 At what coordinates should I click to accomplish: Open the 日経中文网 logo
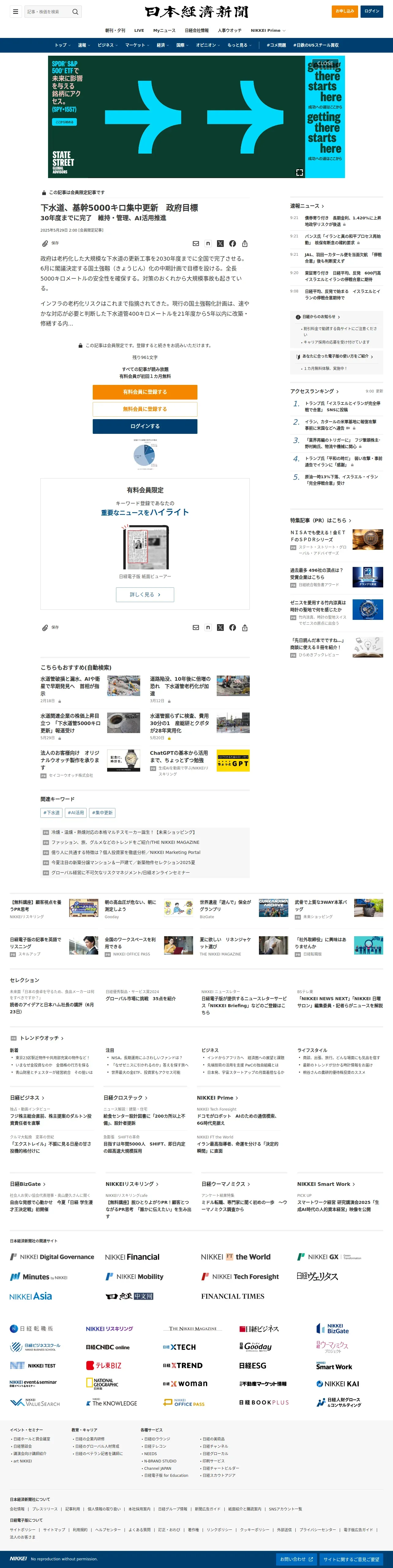pyautogui.click(x=129, y=1297)
